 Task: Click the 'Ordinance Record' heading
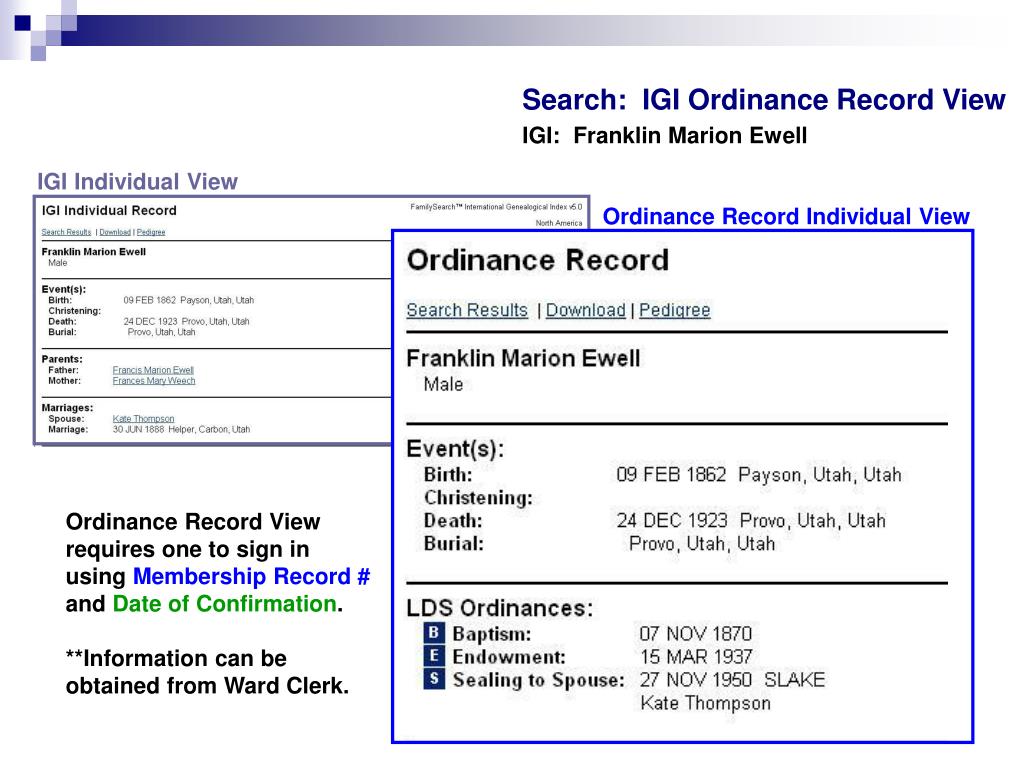537,260
